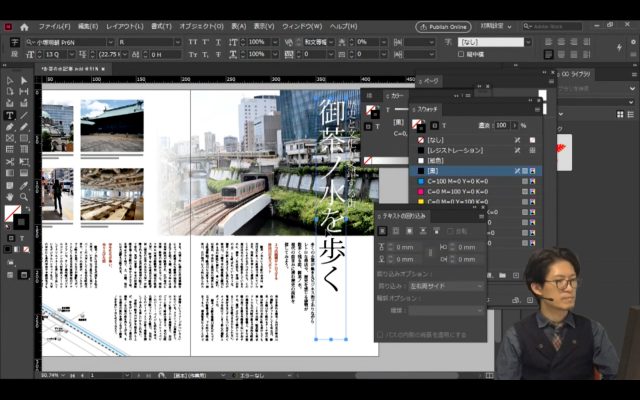The height and width of the screenshot is (400, 640).
Task: Open the font style R dropdown
Action: tap(178, 42)
